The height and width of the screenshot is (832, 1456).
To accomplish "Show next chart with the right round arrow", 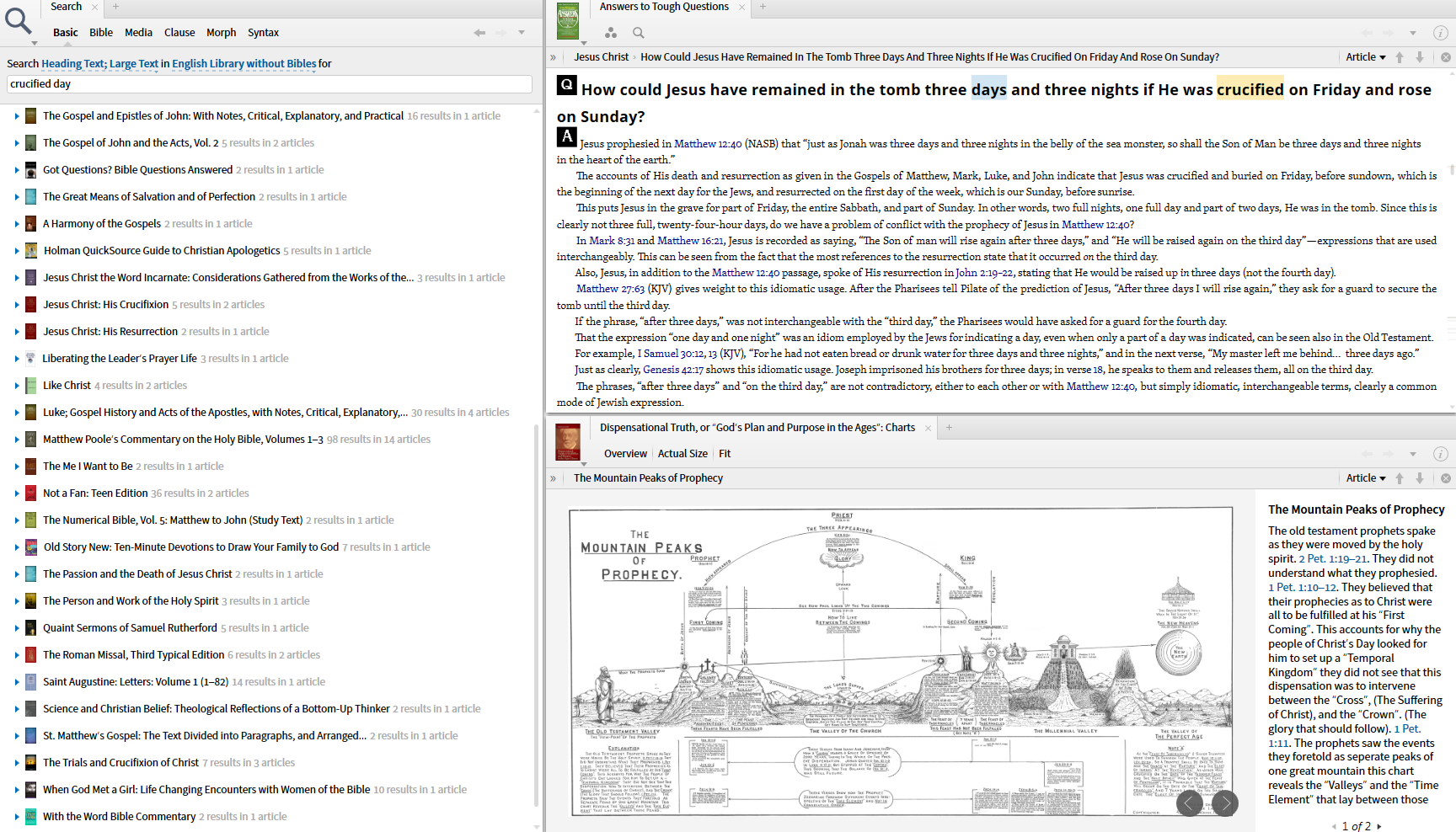I will point(1225,803).
